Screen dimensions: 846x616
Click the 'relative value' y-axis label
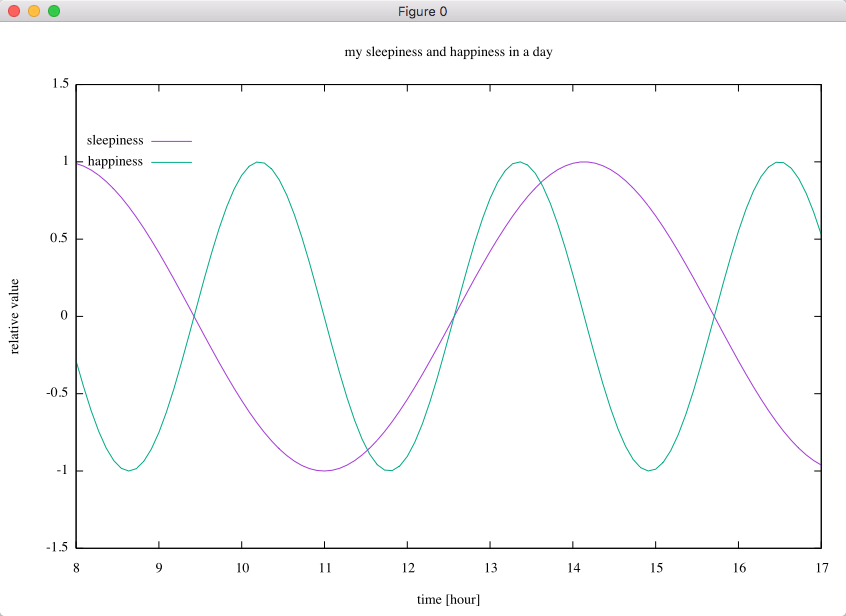(x=15, y=316)
